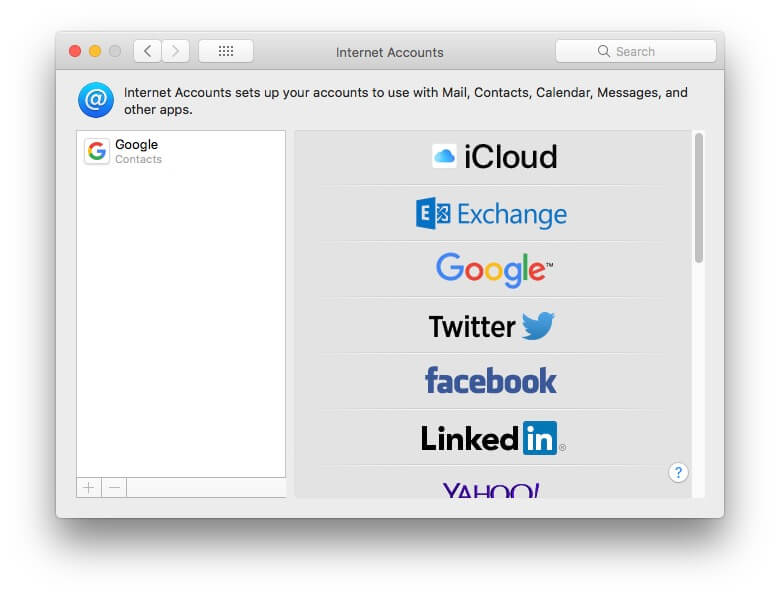Screen dimensions: 780x598
Task: Go forward with the right chevron button
Action: click(175, 51)
